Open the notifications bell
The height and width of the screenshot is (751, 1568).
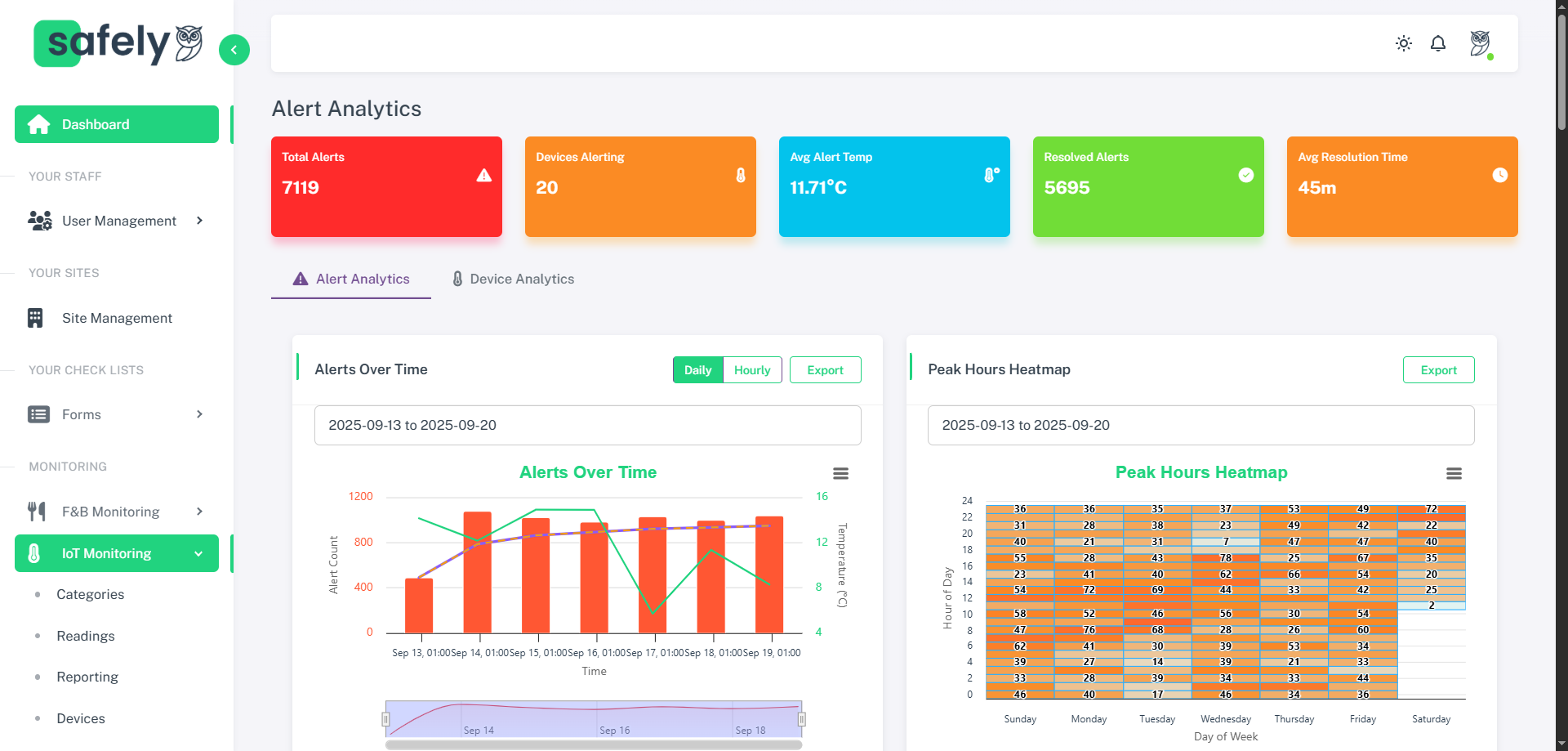click(x=1438, y=43)
